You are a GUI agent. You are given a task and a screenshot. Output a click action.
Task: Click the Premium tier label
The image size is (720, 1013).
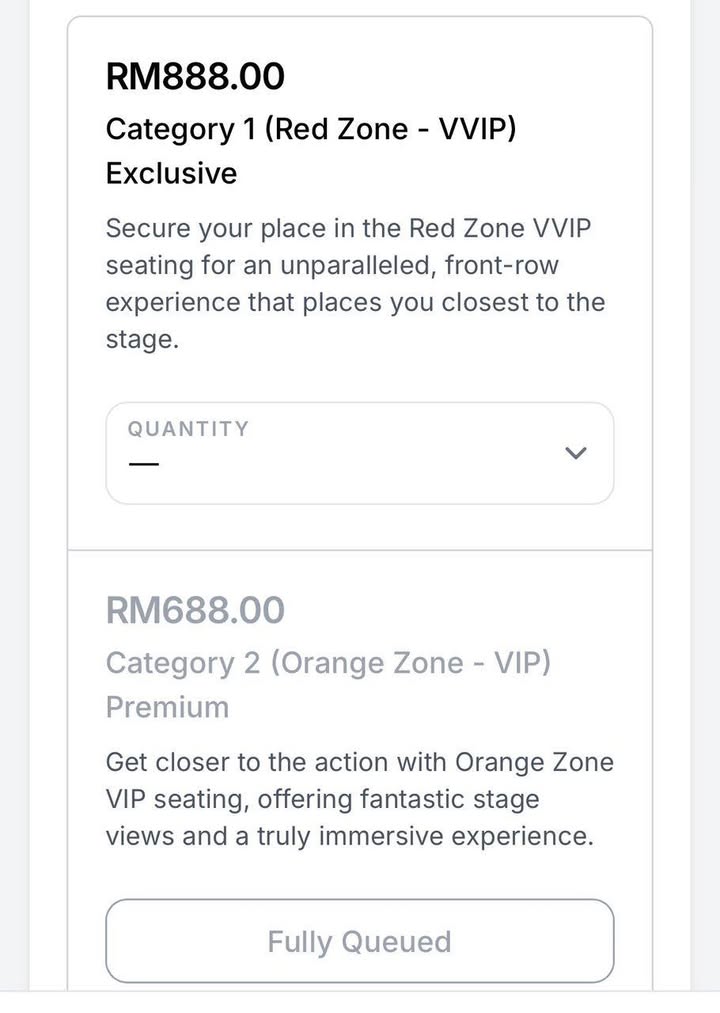click(167, 707)
